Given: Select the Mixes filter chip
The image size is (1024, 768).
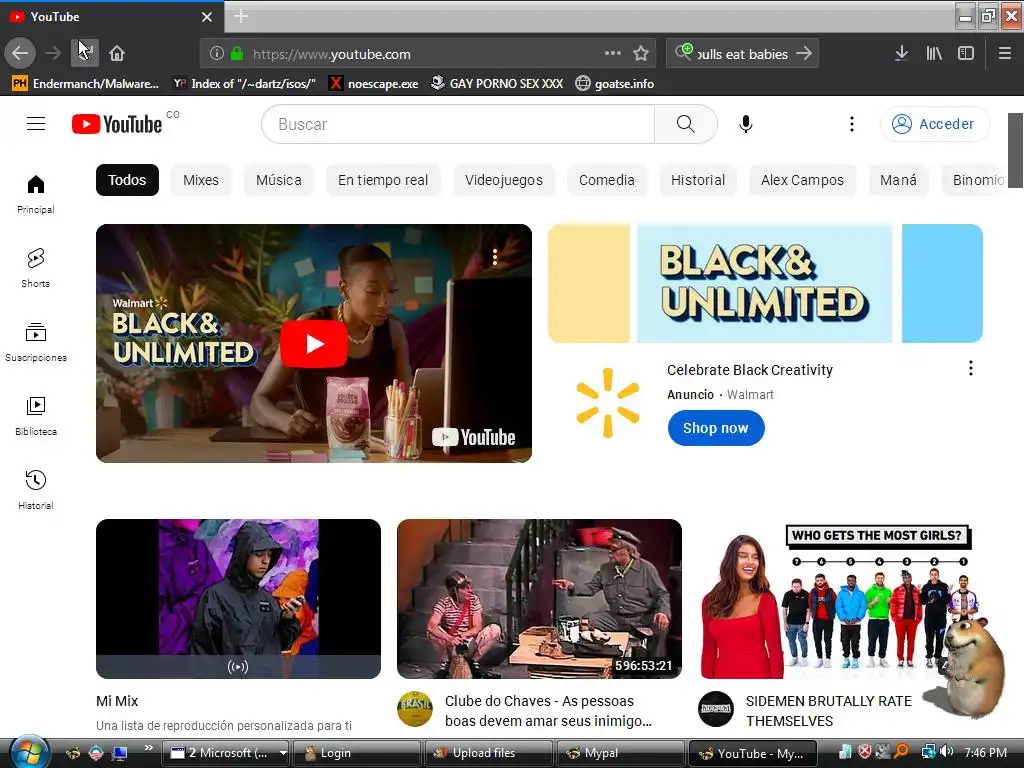Looking at the screenshot, I should (x=201, y=180).
